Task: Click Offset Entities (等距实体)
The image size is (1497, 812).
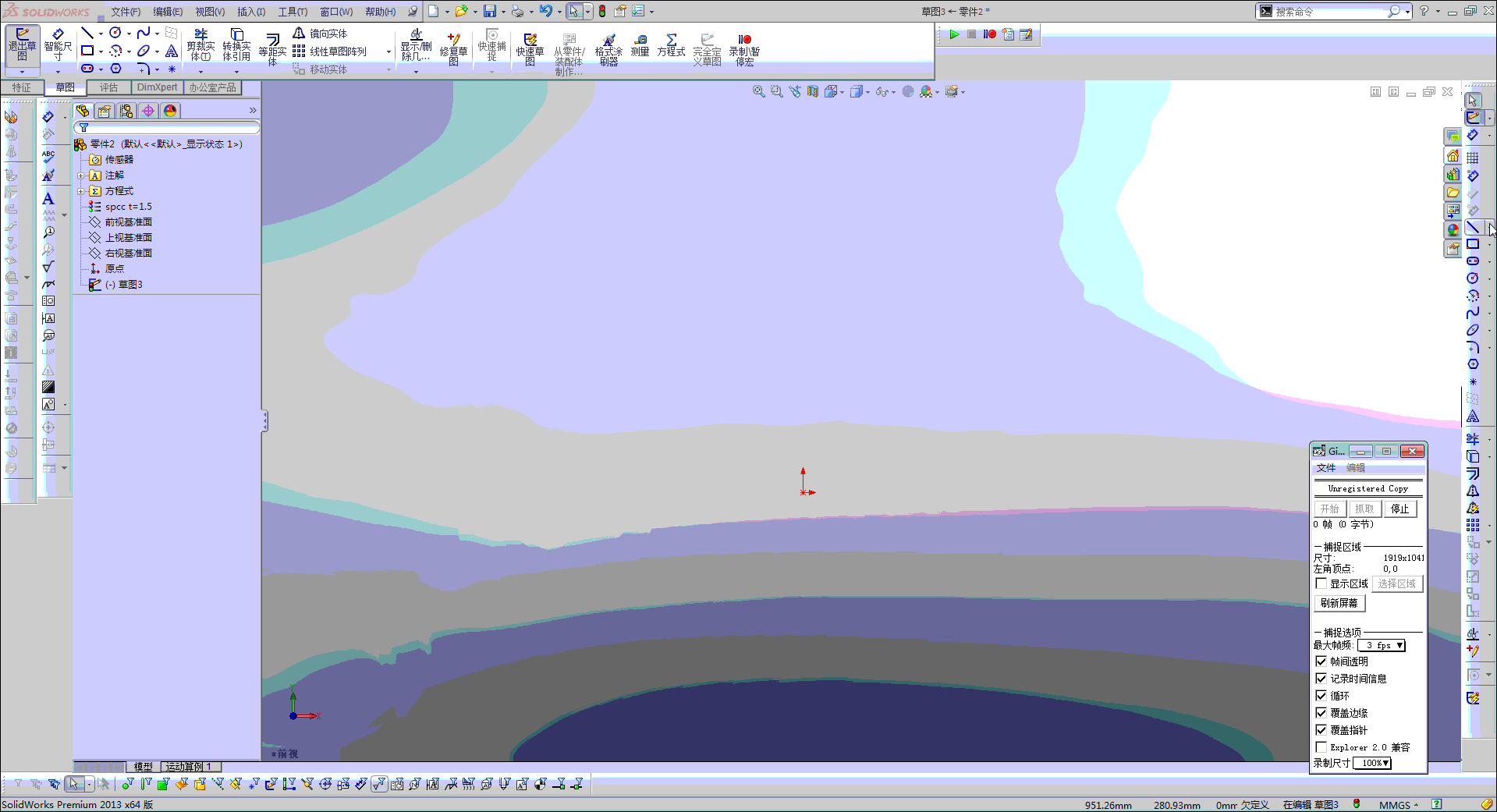Action: pyautogui.click(x=272, y=49)
